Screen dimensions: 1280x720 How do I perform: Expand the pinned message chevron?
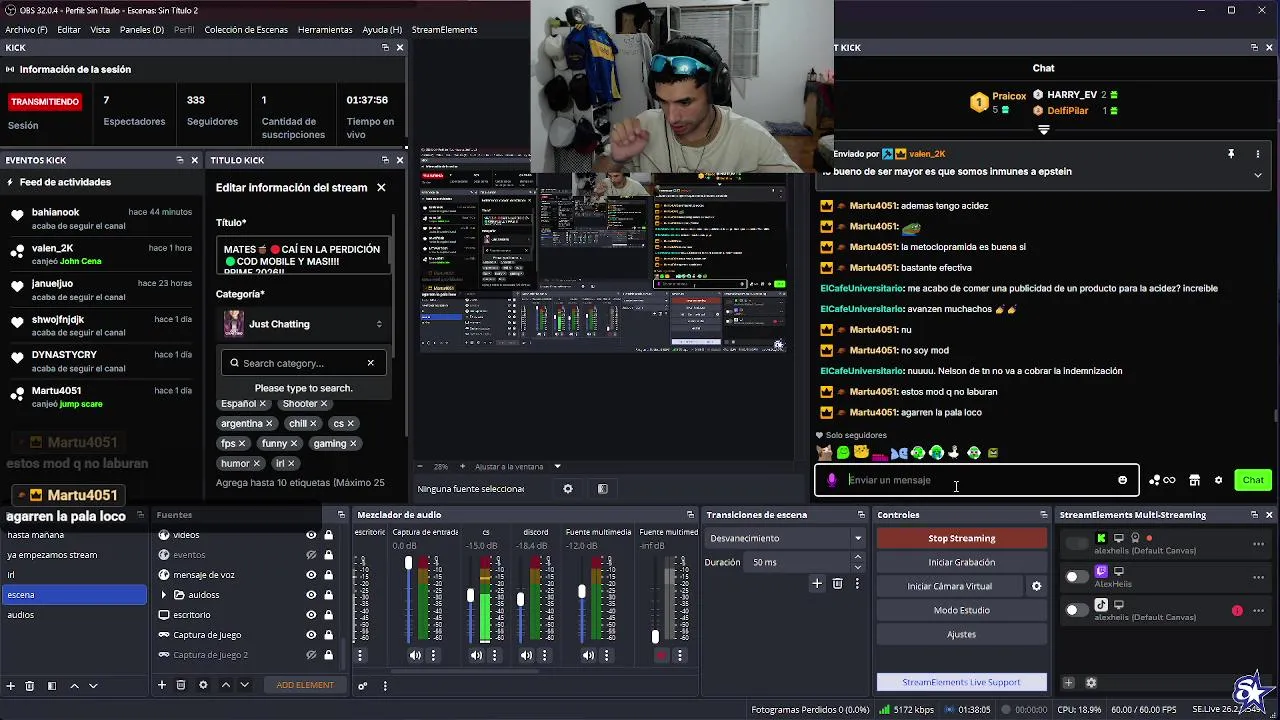(x=1258, y=175)
